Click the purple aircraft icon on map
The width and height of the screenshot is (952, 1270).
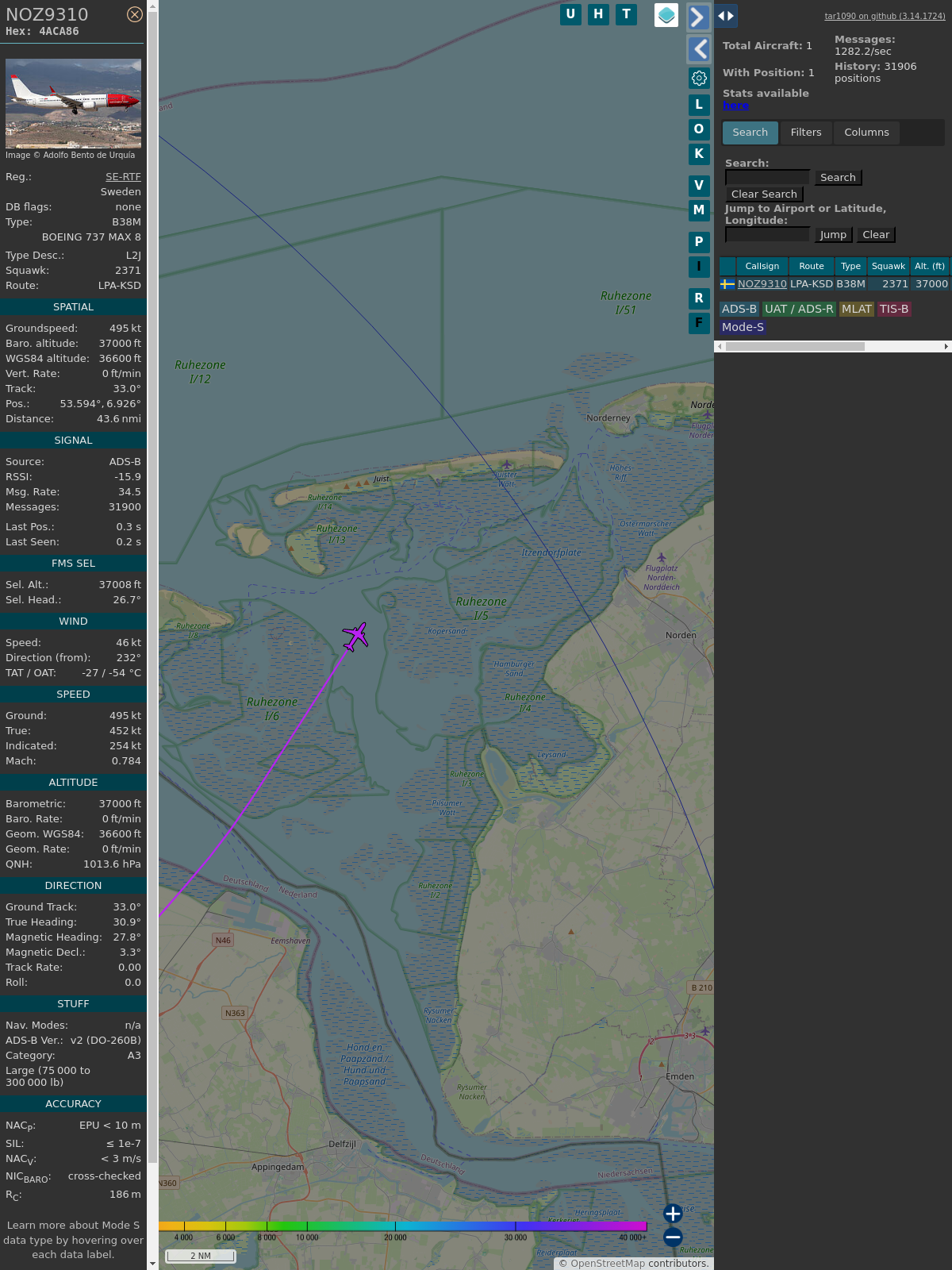point(355,636)
